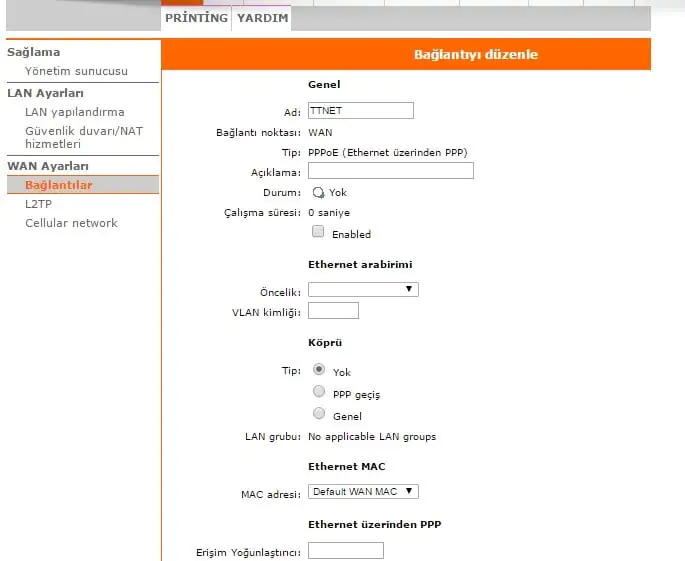Open the L2TP sidebar entry

click(38, 203)
